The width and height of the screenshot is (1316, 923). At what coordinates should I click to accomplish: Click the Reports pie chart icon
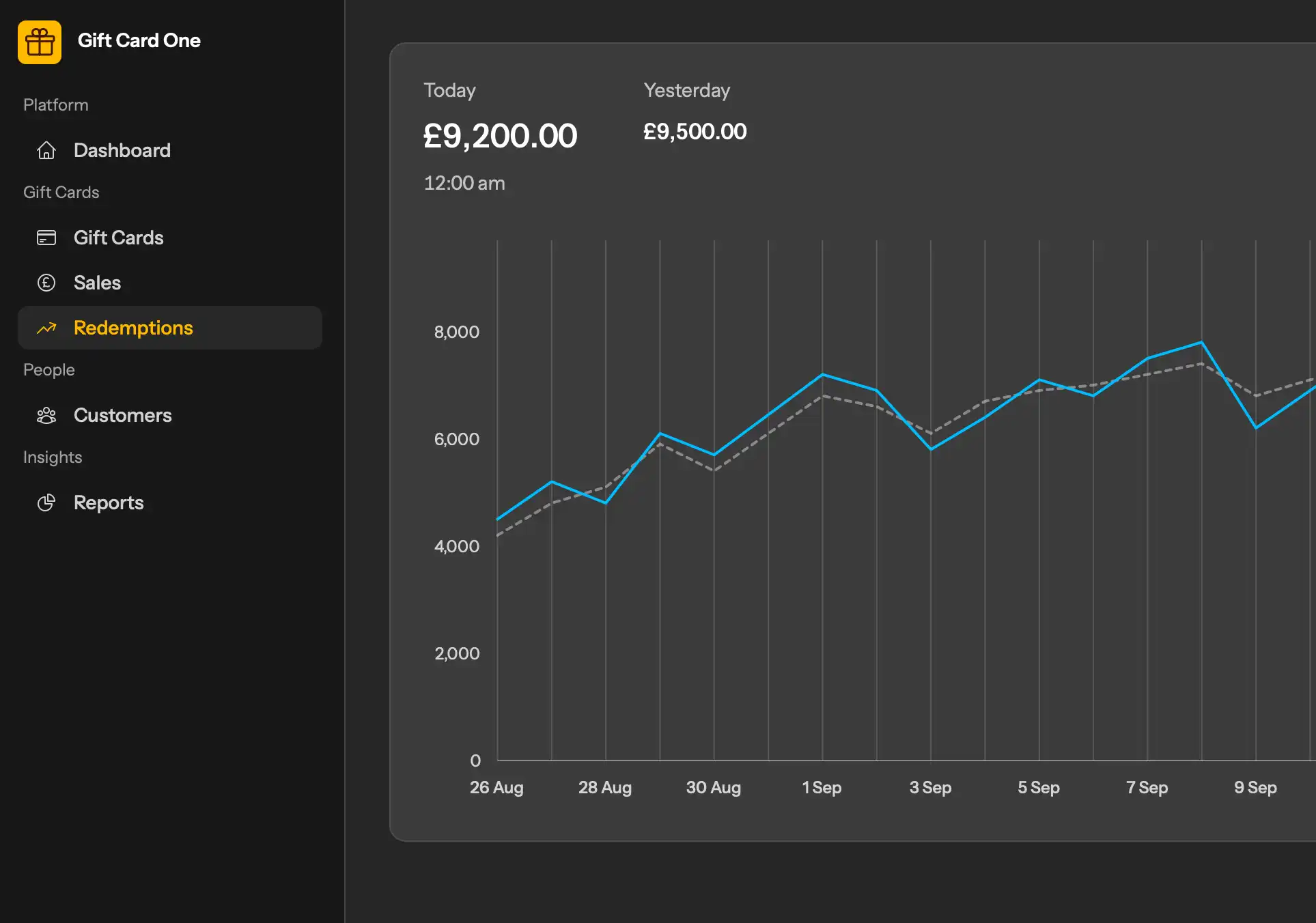(46, 502)
